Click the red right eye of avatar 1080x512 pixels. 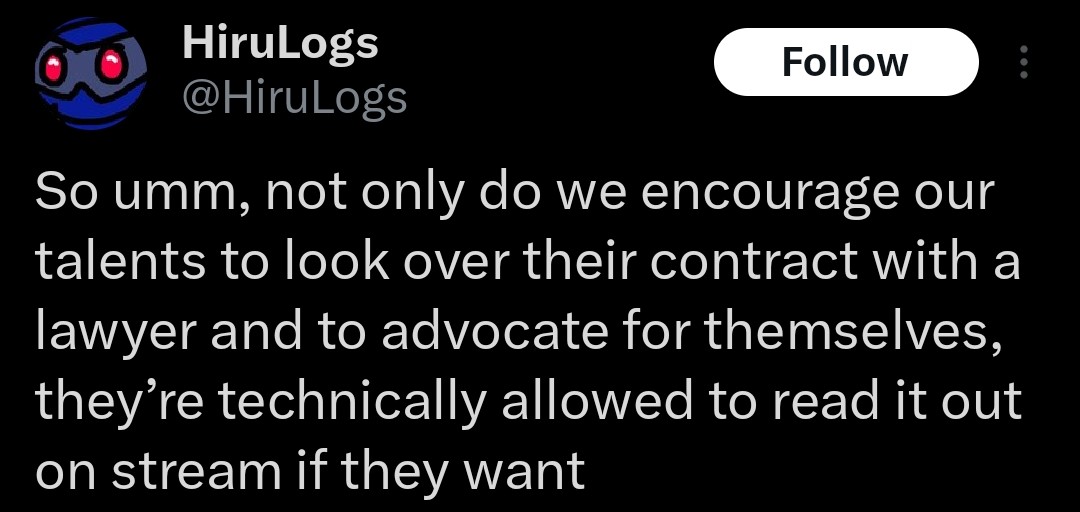112,66
